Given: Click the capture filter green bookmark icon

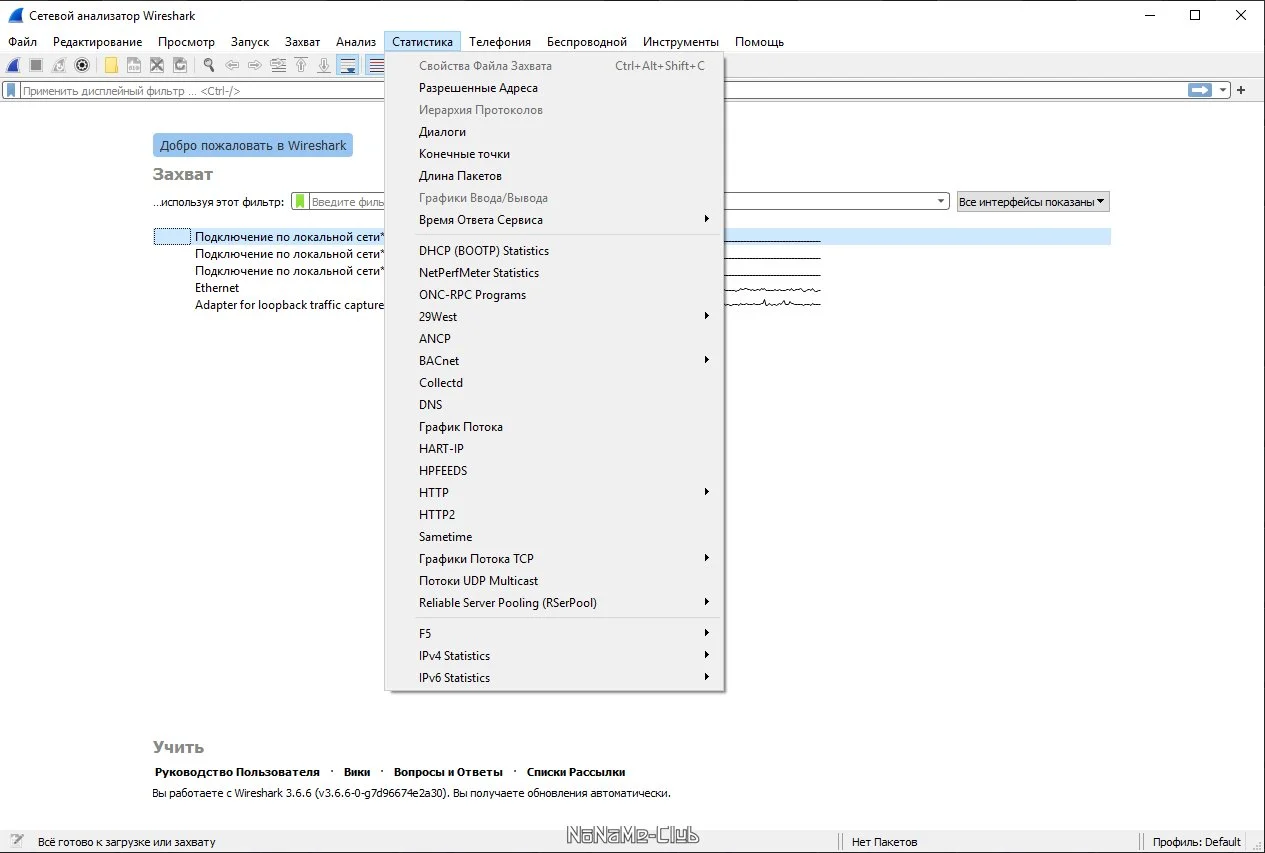Looking at the screenshot, I should click(x=300, y=201).
